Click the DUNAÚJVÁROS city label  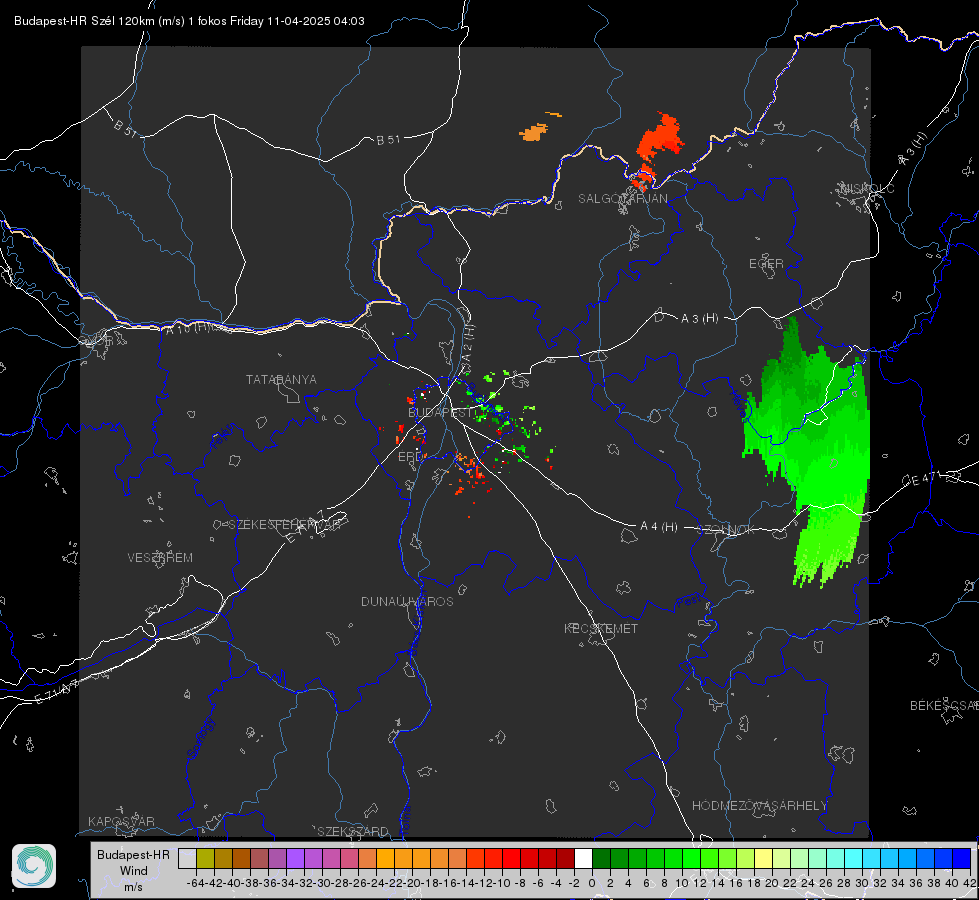click(407, 601)
